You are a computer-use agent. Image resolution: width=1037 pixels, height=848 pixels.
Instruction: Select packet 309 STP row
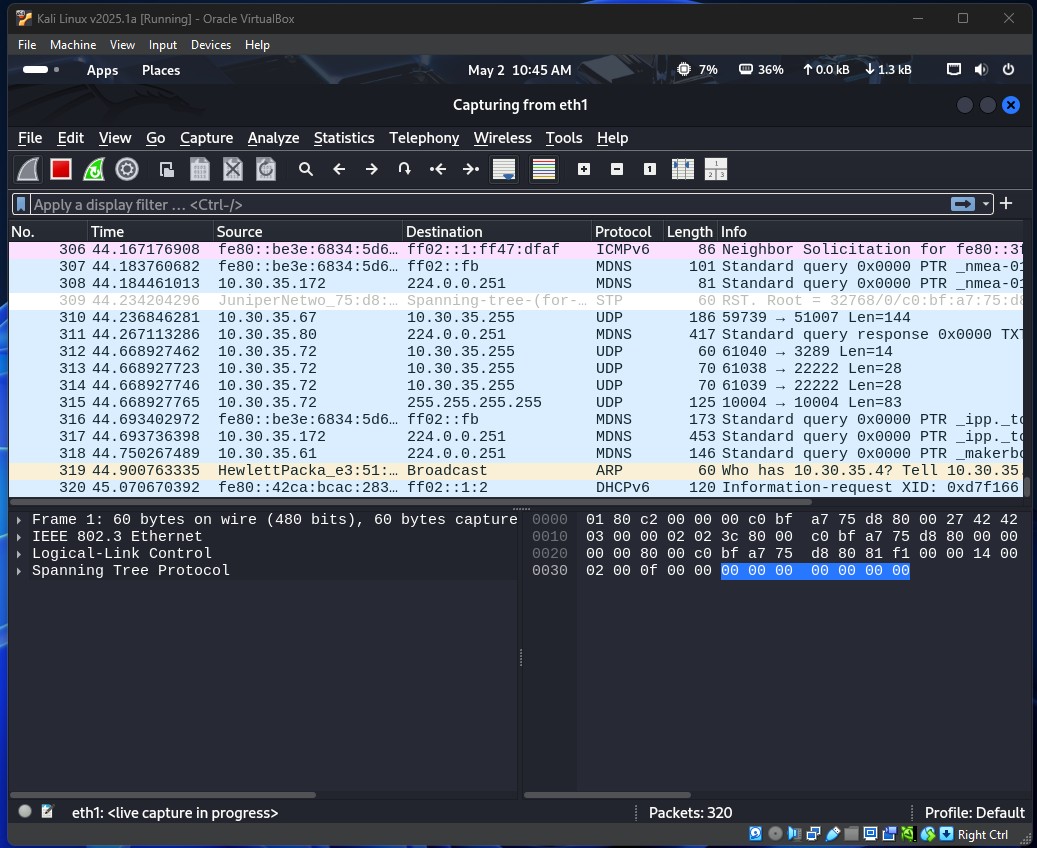[516, 300]
